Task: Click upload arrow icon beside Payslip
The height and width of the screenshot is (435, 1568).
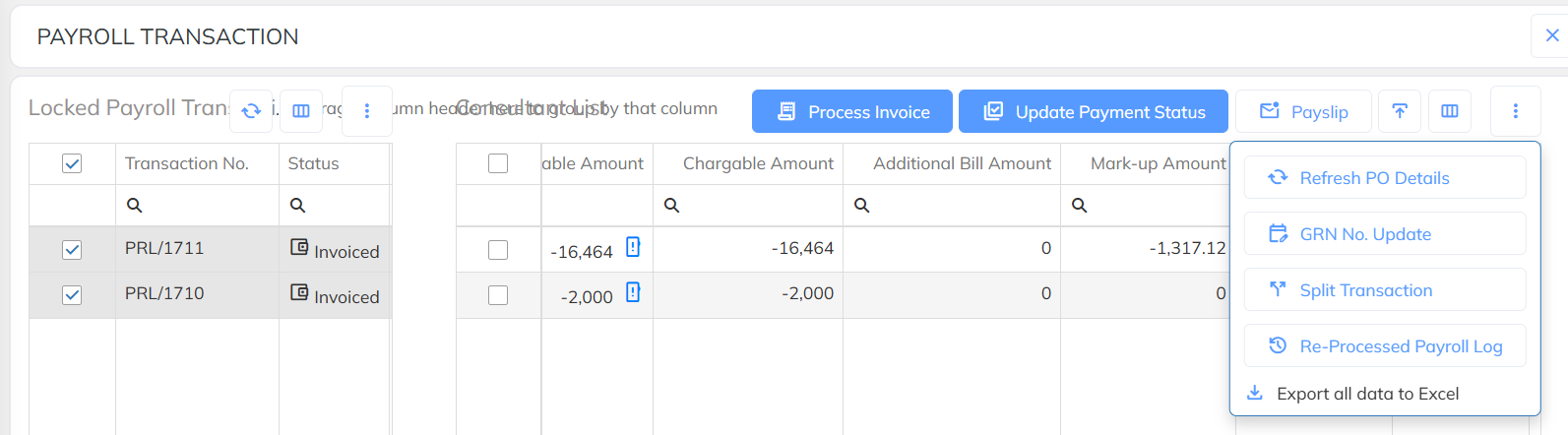Action: [1400, 111]
